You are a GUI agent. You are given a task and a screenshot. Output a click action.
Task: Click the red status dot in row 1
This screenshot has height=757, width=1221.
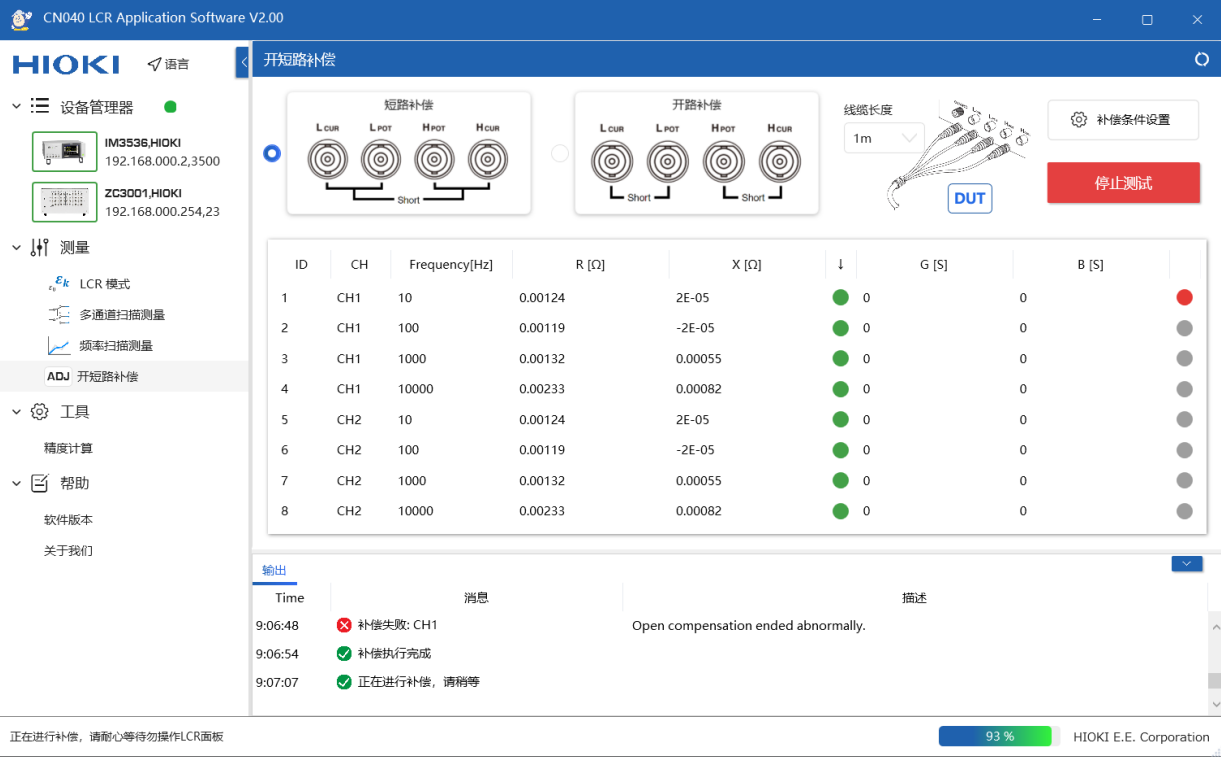click(1184, 297)
